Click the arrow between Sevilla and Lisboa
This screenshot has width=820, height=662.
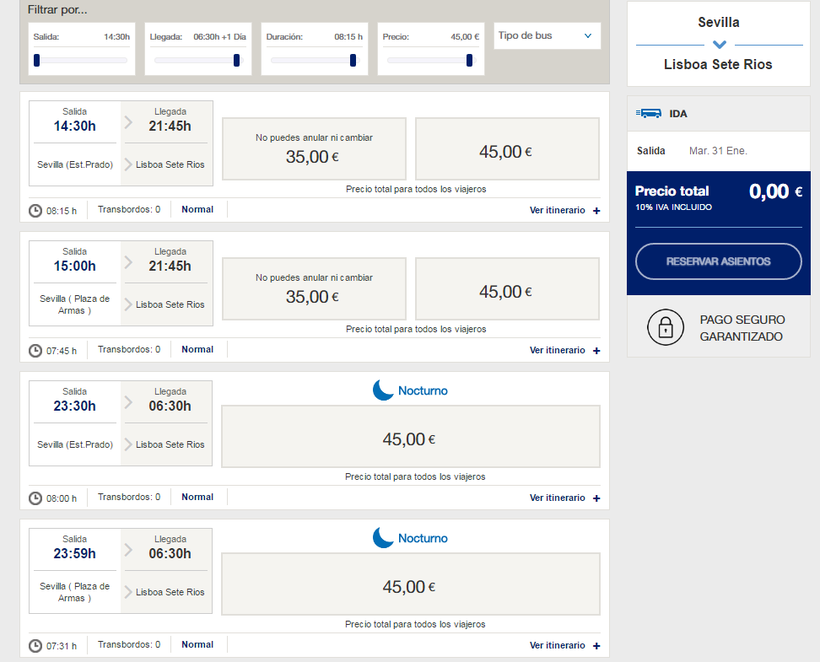[719, 45]
